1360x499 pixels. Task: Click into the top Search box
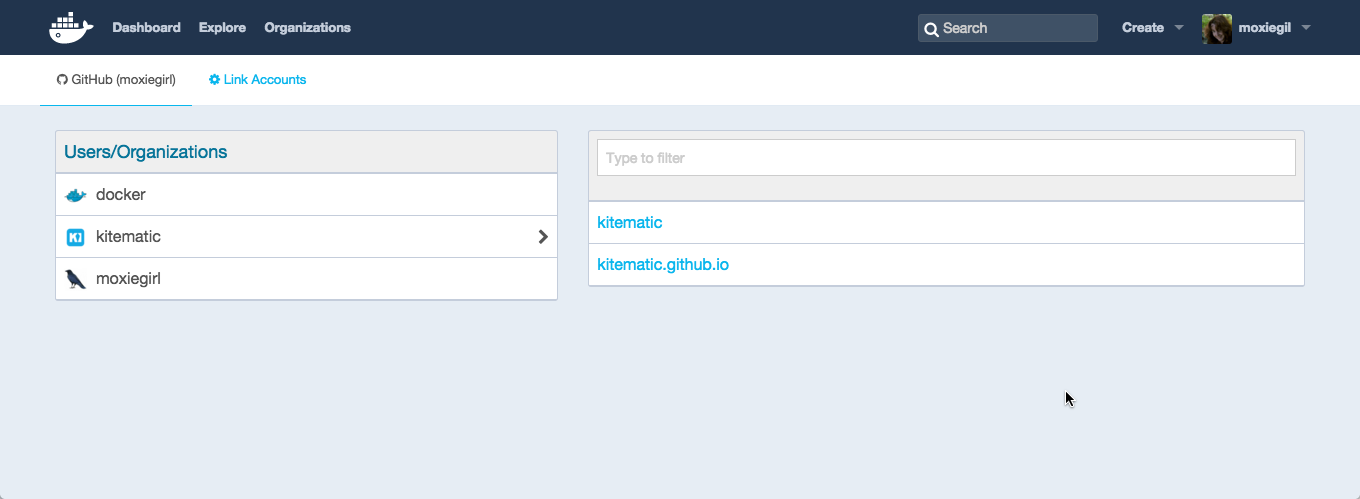tap(1017, 28)
